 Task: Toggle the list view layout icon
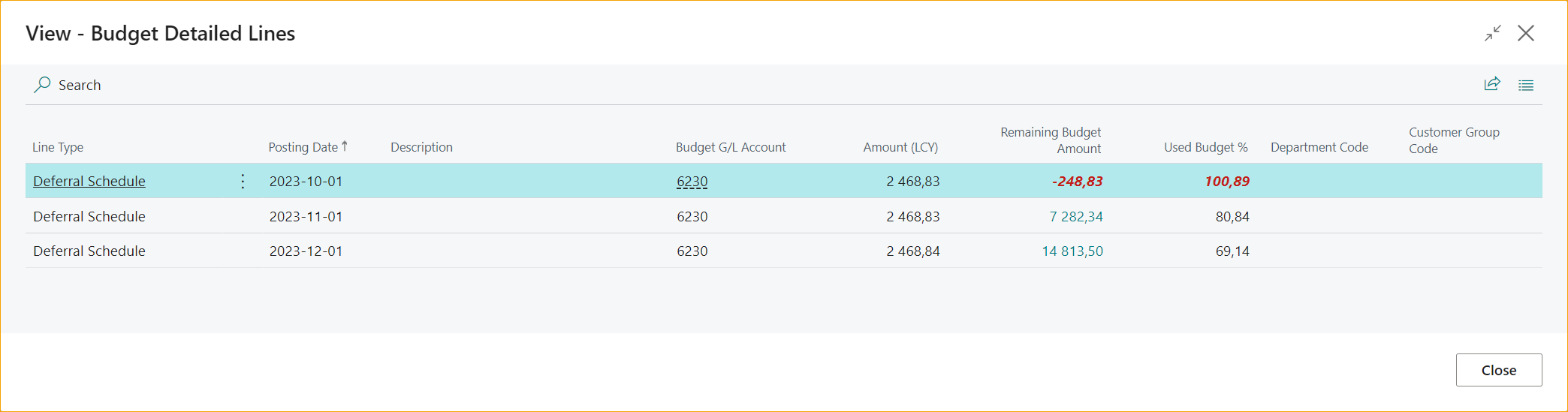point(1526,85)
